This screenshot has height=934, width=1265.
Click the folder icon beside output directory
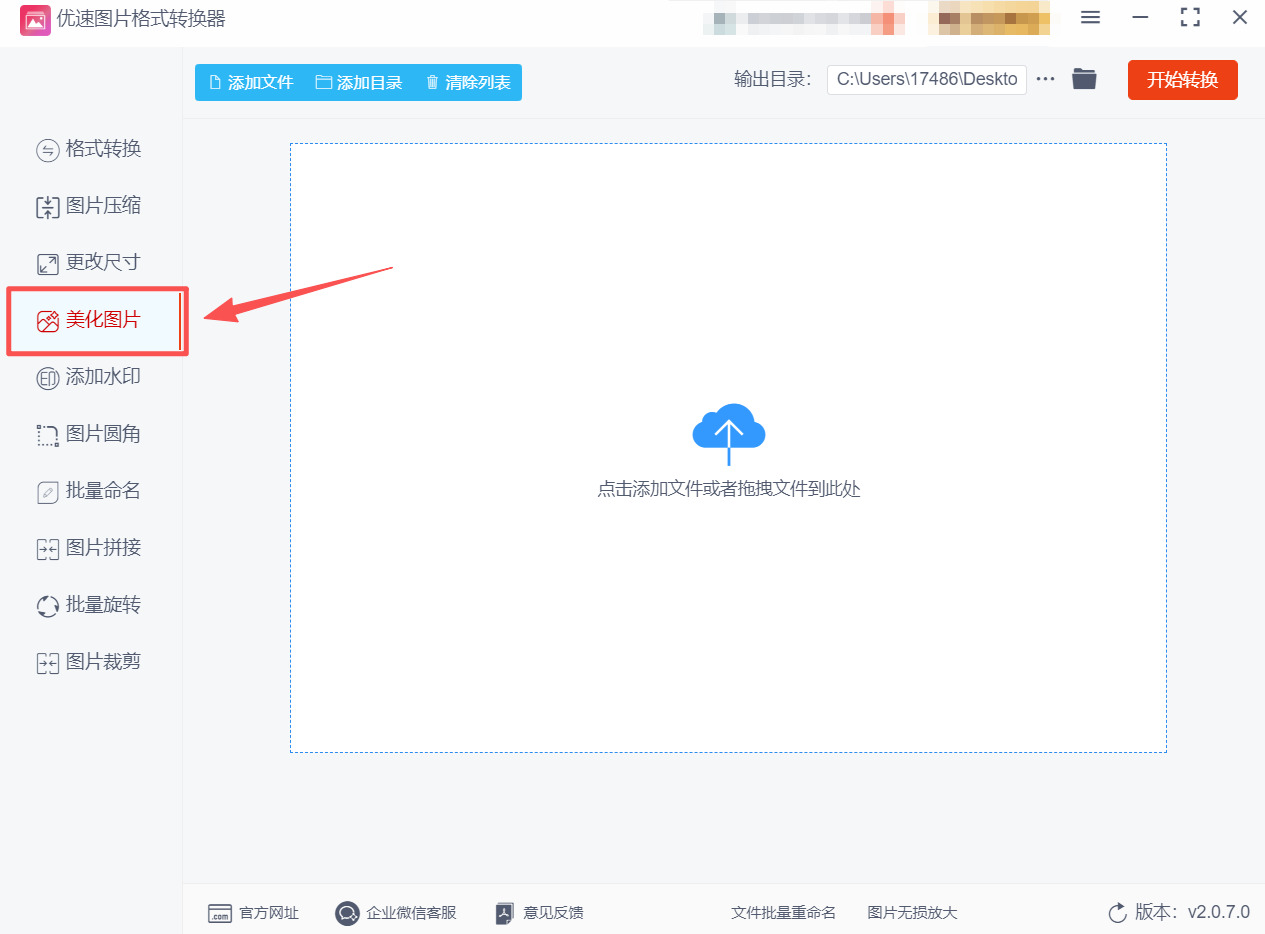click(1084, 78)
